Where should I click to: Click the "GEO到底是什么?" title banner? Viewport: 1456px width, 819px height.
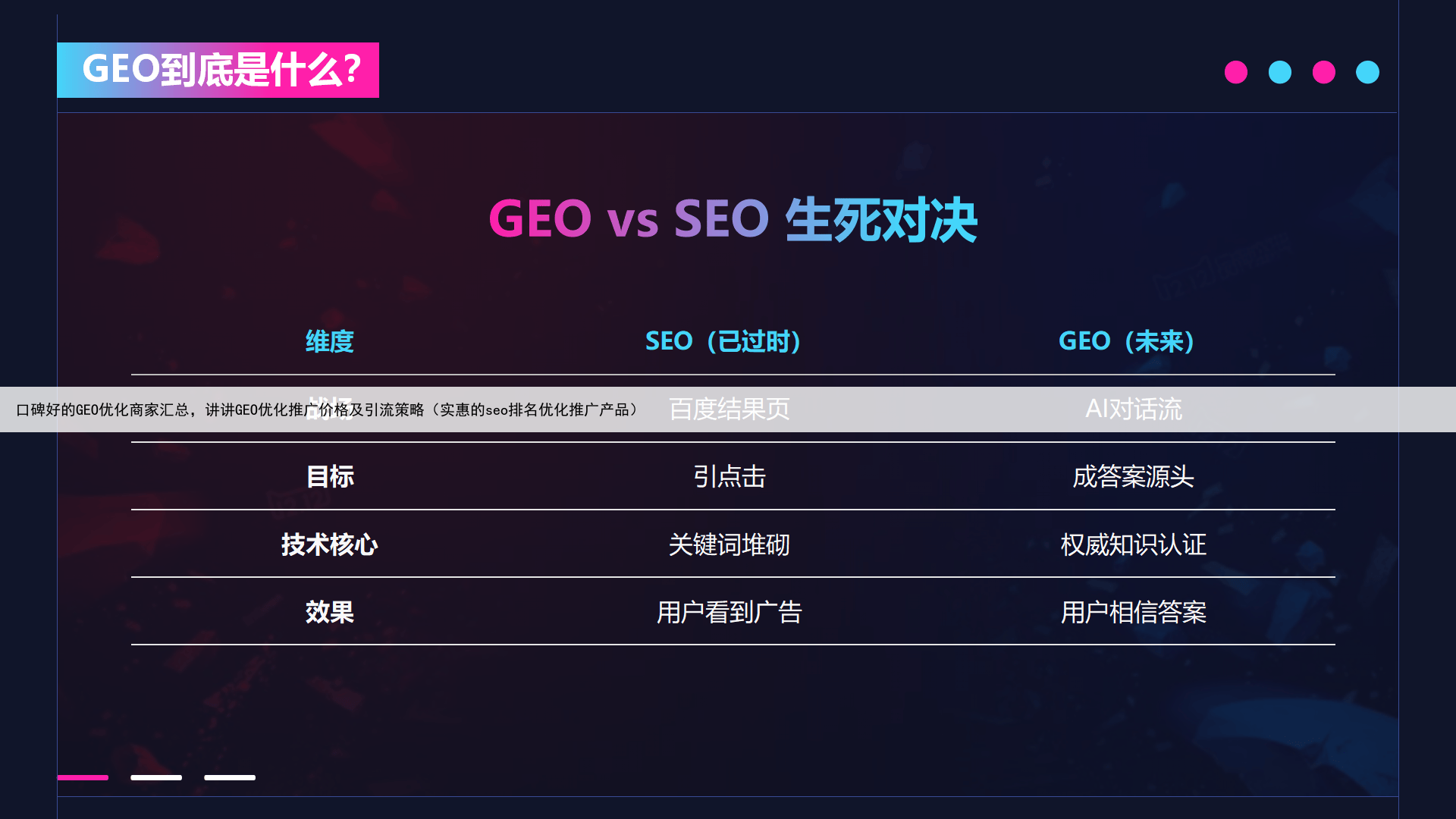218,70
